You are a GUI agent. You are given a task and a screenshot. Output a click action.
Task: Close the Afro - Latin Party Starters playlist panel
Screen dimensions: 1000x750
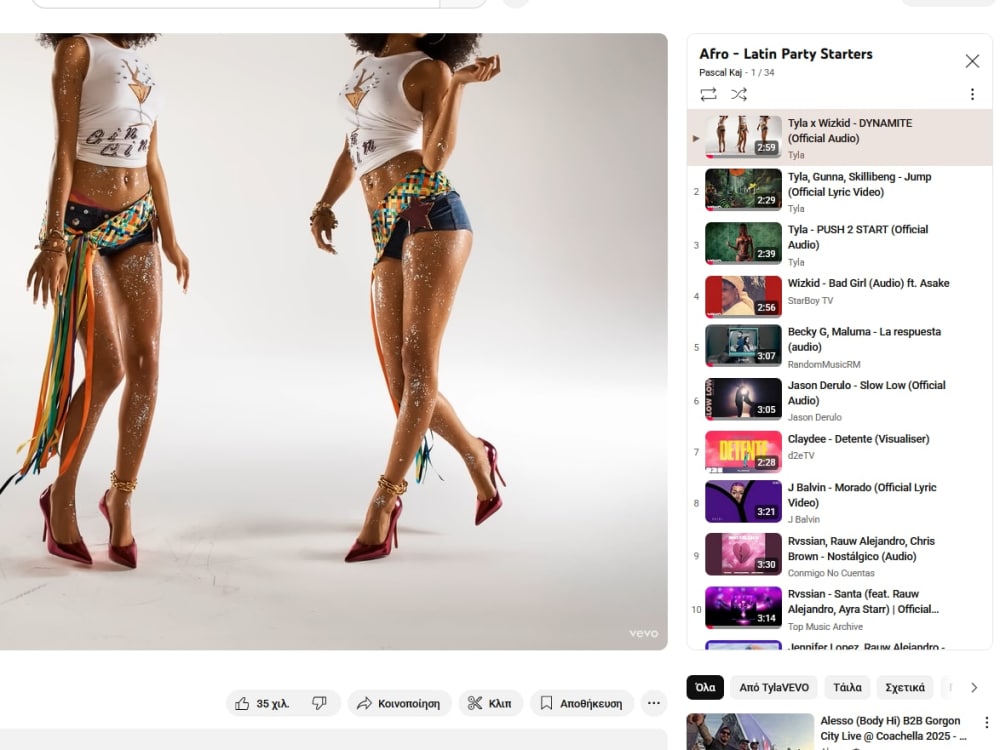pos(972,61)
